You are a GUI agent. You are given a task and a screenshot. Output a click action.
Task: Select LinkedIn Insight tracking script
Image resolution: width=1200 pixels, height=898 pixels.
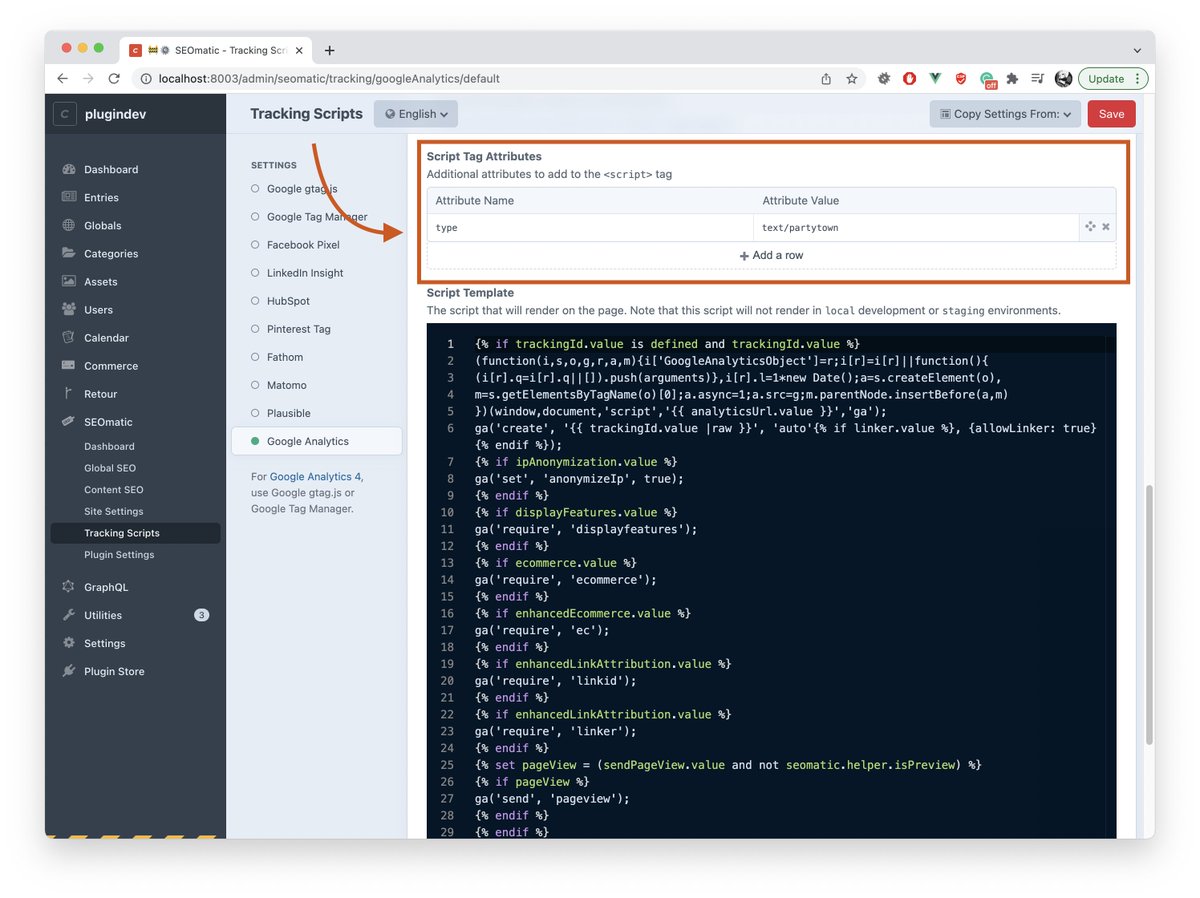304,273
